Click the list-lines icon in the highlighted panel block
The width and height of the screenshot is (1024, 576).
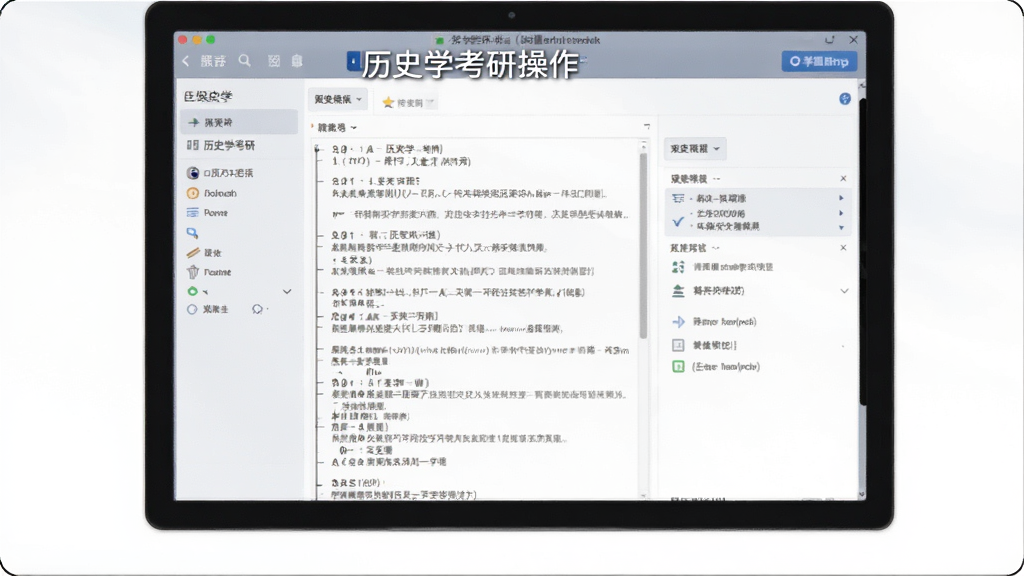678,199
